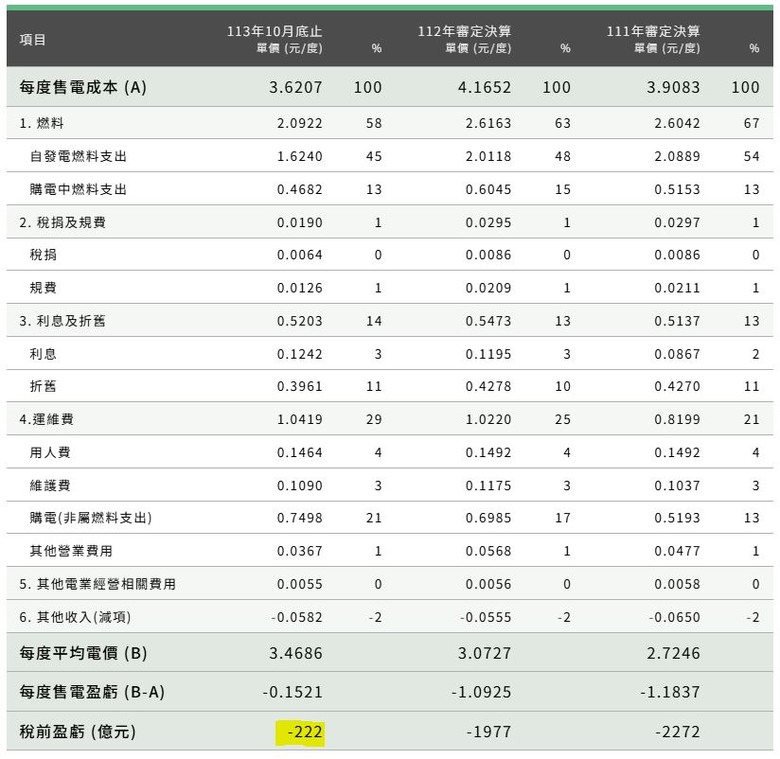Click the 3. 利息及折舊 row label
This screenshot has width=780, height=759.
(63, 321)
